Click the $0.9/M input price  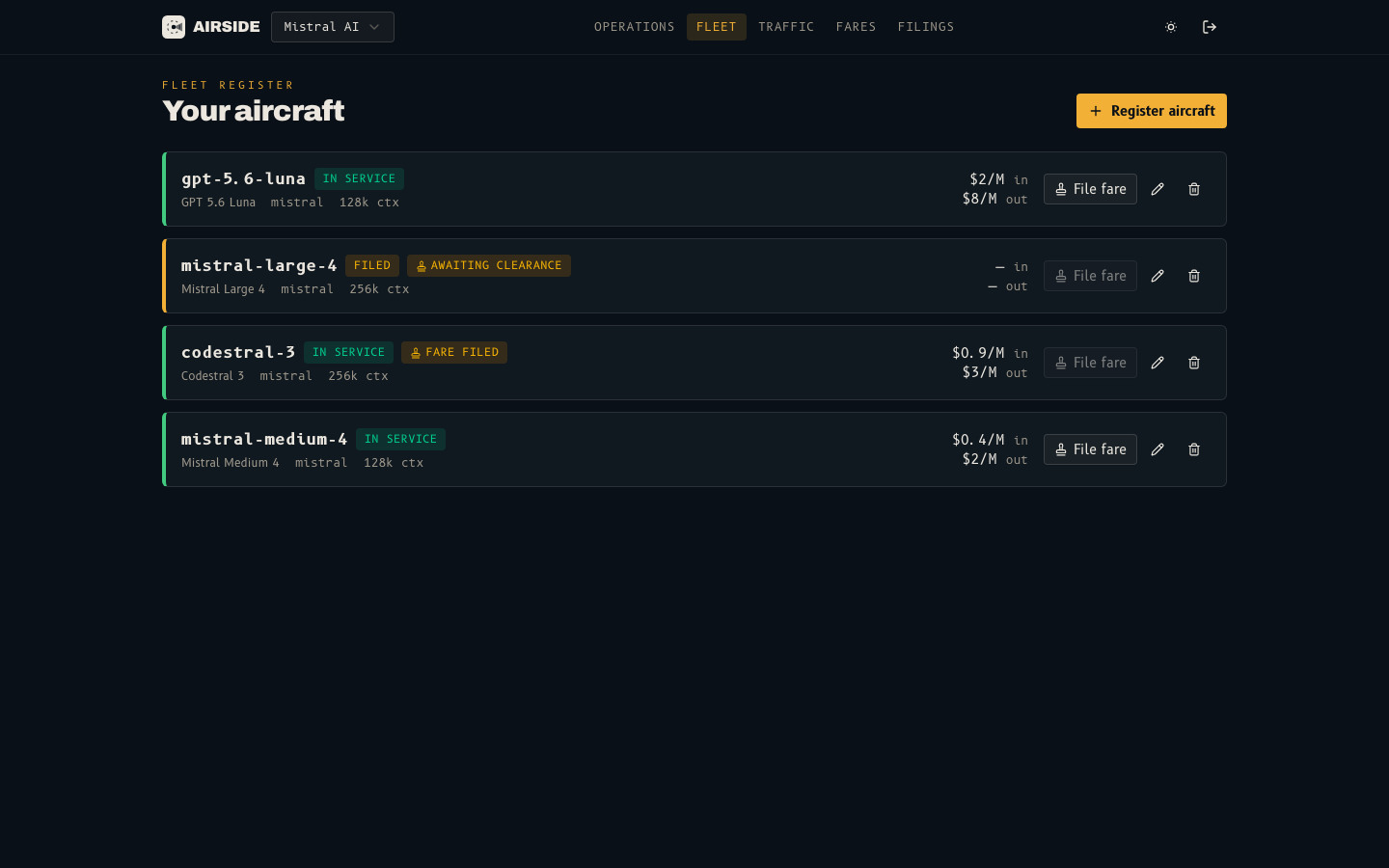click(x=978, y=353)
